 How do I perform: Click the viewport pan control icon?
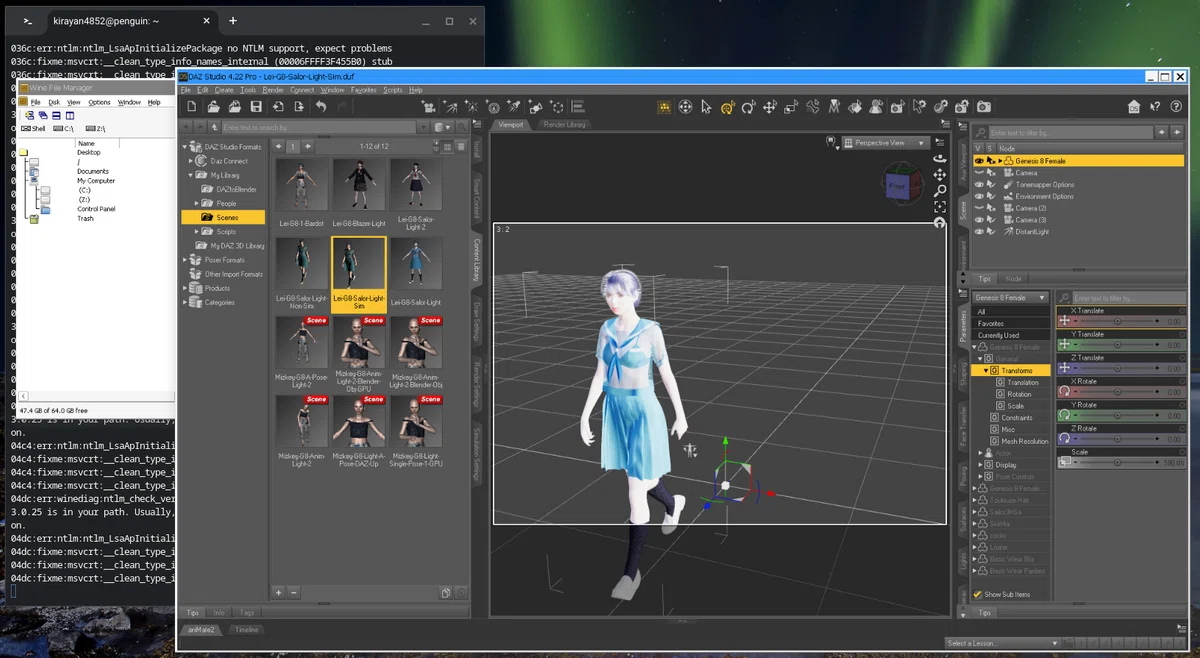pos(940,174)
